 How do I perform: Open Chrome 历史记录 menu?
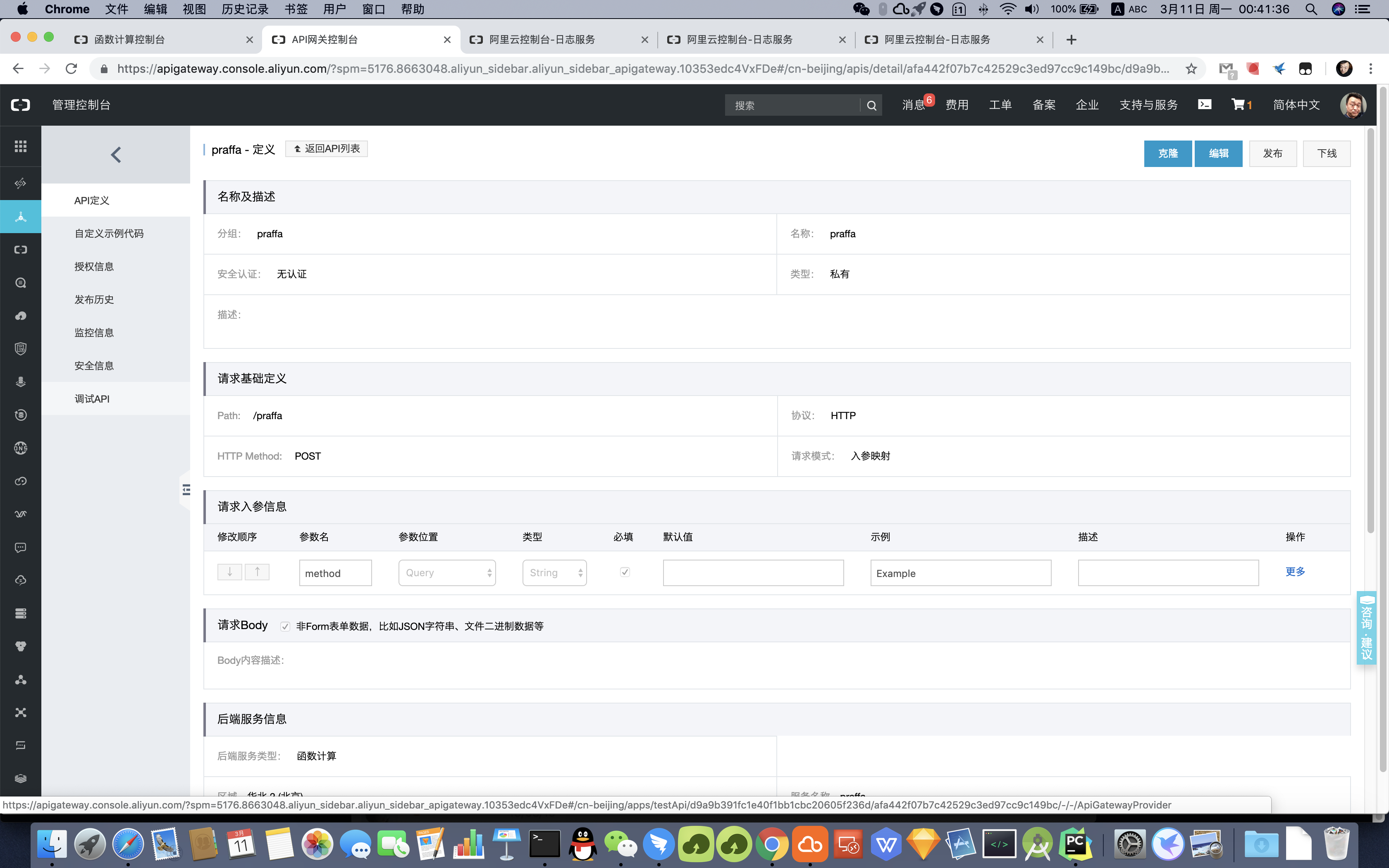(245, 9)
